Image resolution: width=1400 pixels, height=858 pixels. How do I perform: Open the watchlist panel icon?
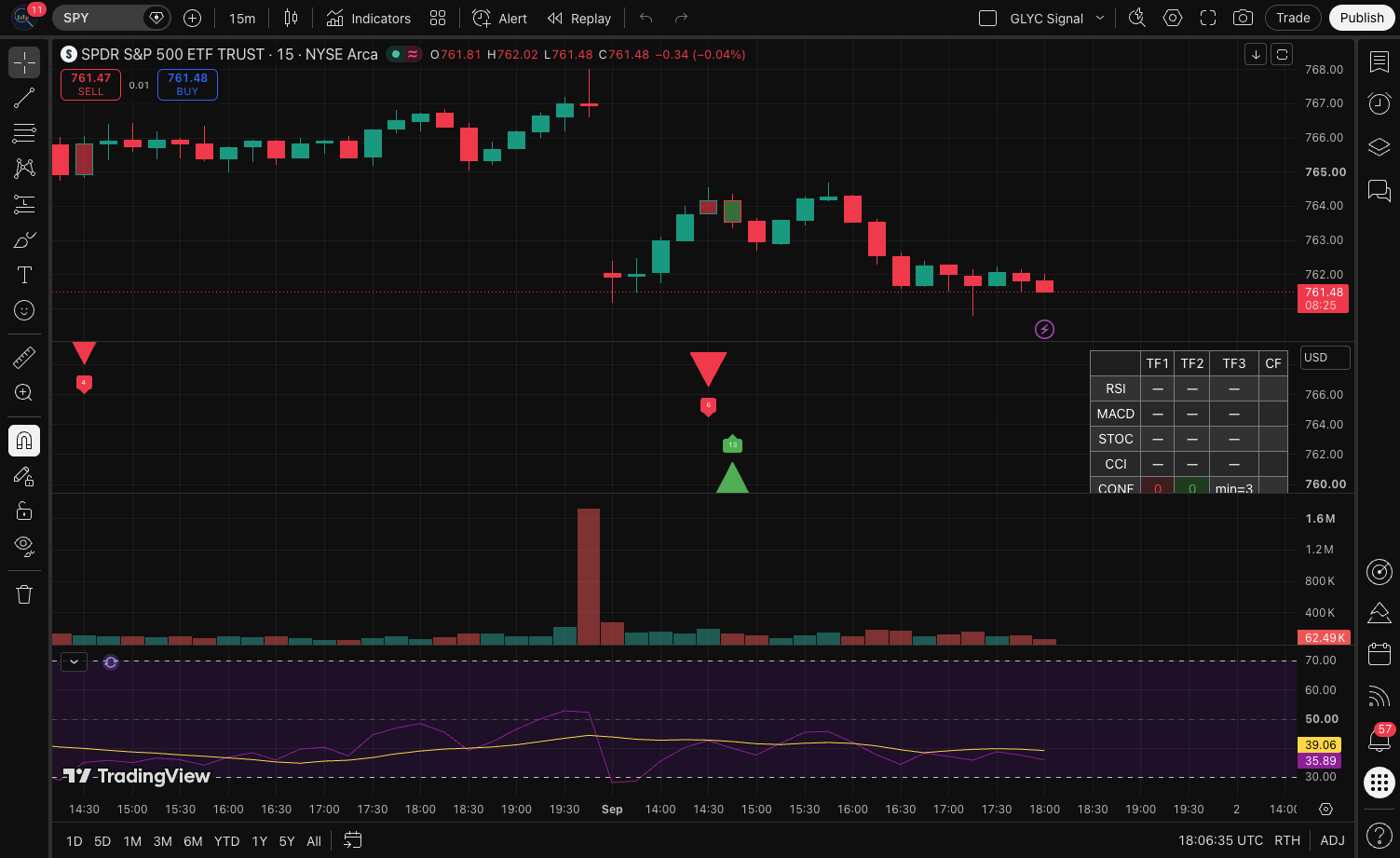click(x=1379, y=62)
